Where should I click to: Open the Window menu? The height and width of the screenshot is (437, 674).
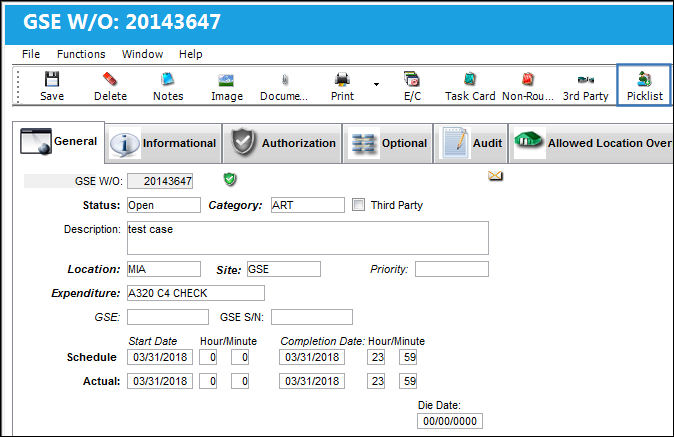[142, 54]
